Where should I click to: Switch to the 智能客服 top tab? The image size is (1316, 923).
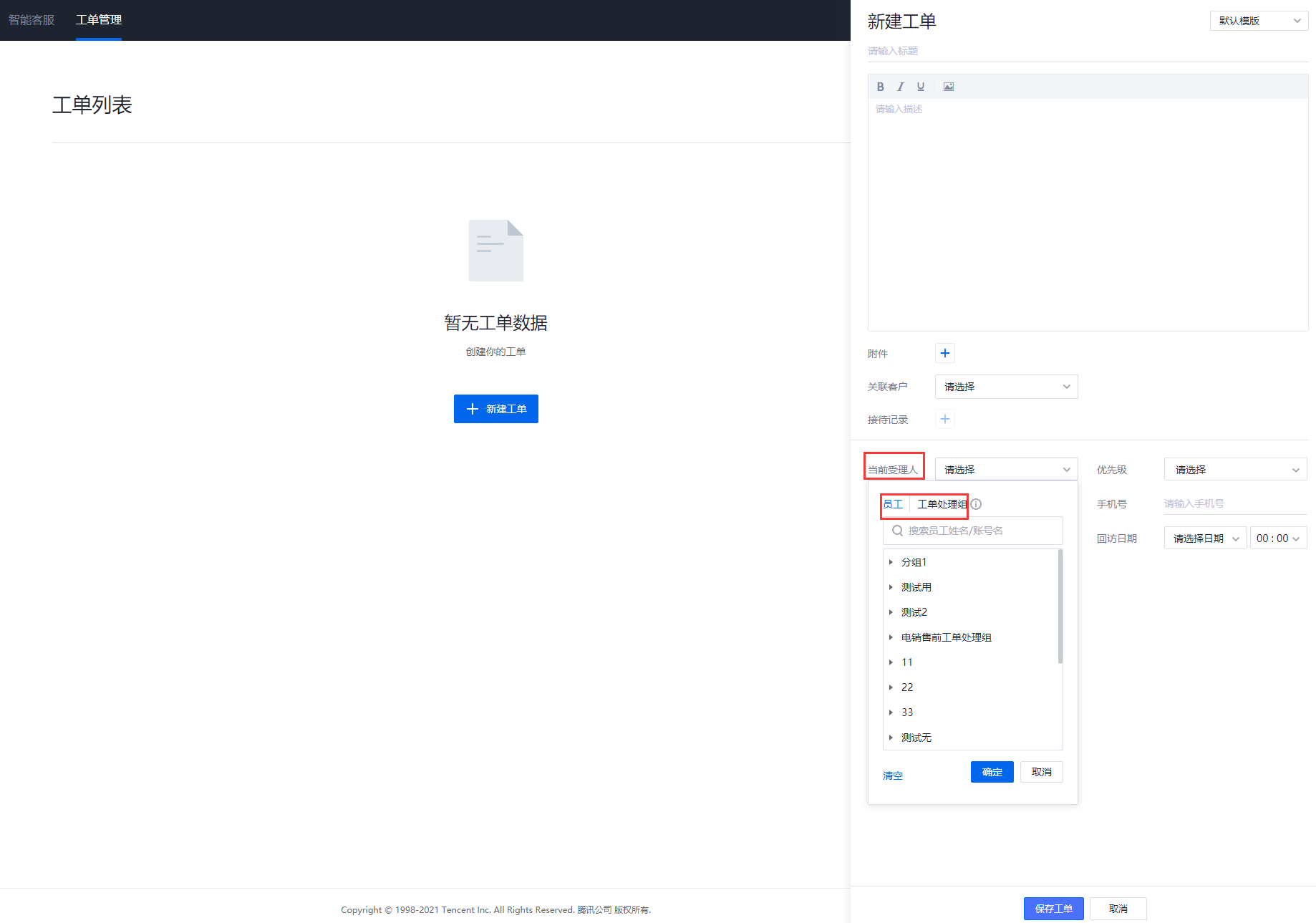pyautogui.click(x=32, y=20)
